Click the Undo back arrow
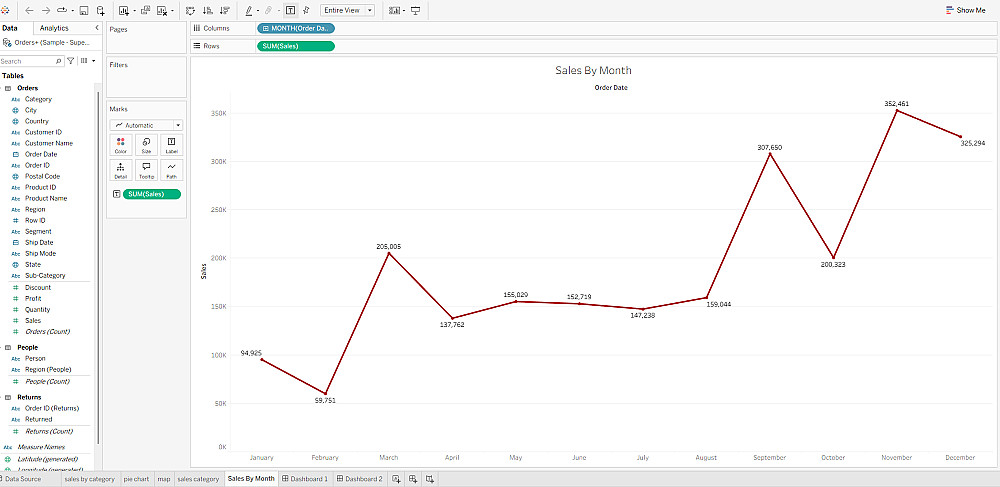The image size is (1000, 487). click(x=29, y=10)
